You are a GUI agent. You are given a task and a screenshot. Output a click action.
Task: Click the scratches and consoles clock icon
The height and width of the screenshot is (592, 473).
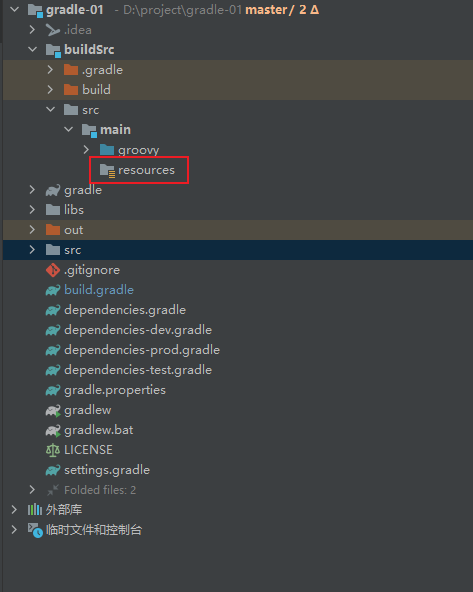coord(35,530)
